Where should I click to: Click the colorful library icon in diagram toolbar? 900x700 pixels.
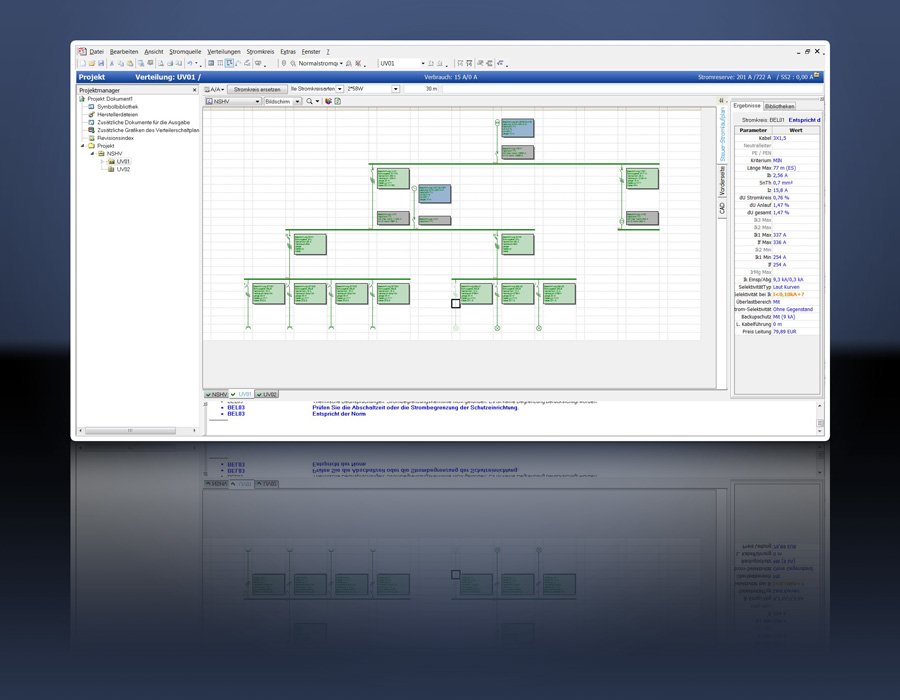pos(328,102)
